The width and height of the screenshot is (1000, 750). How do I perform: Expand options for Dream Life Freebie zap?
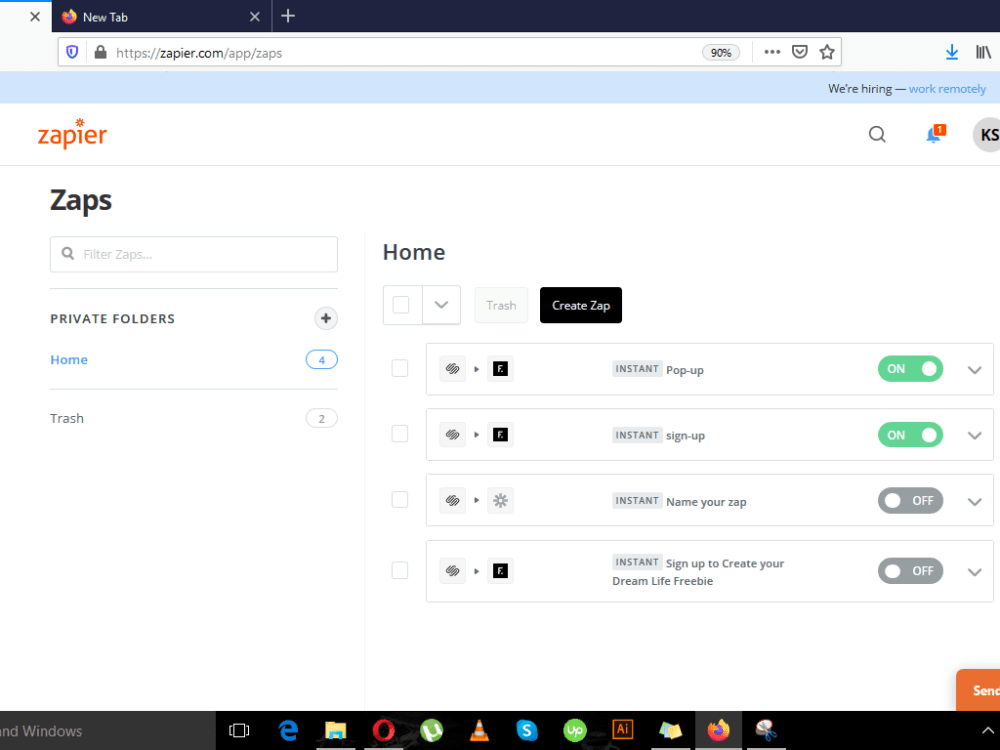(974, 572)
